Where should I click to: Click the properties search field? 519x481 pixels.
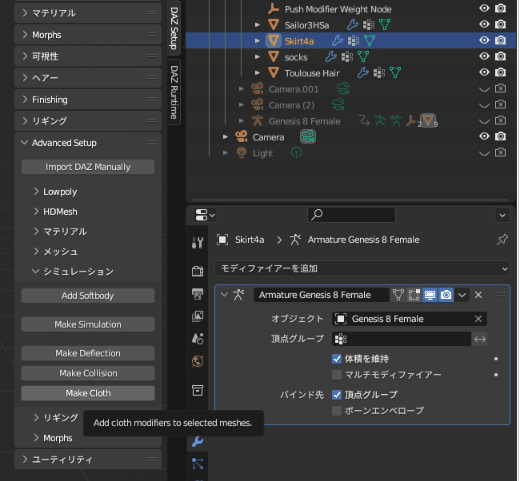(351, 215)
